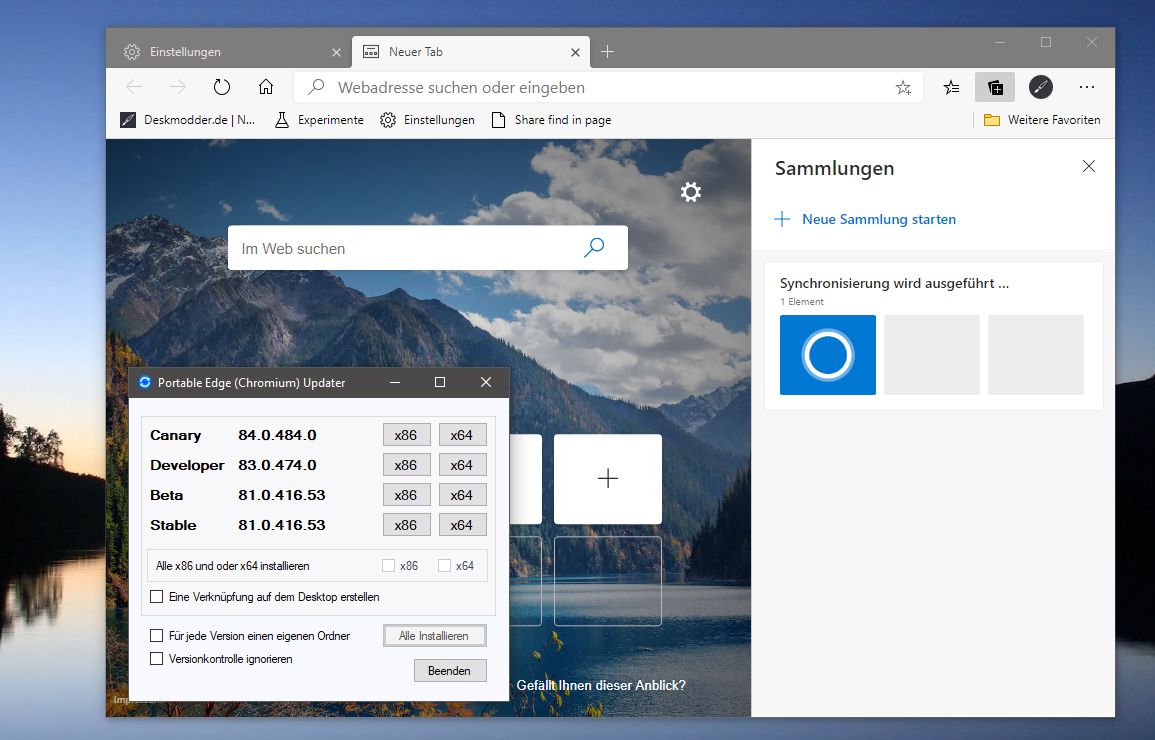Image resolution: width=1155 pixels, height=740 pixels.
Task: Open the favorites list icon
Action: tap(951, 88)
